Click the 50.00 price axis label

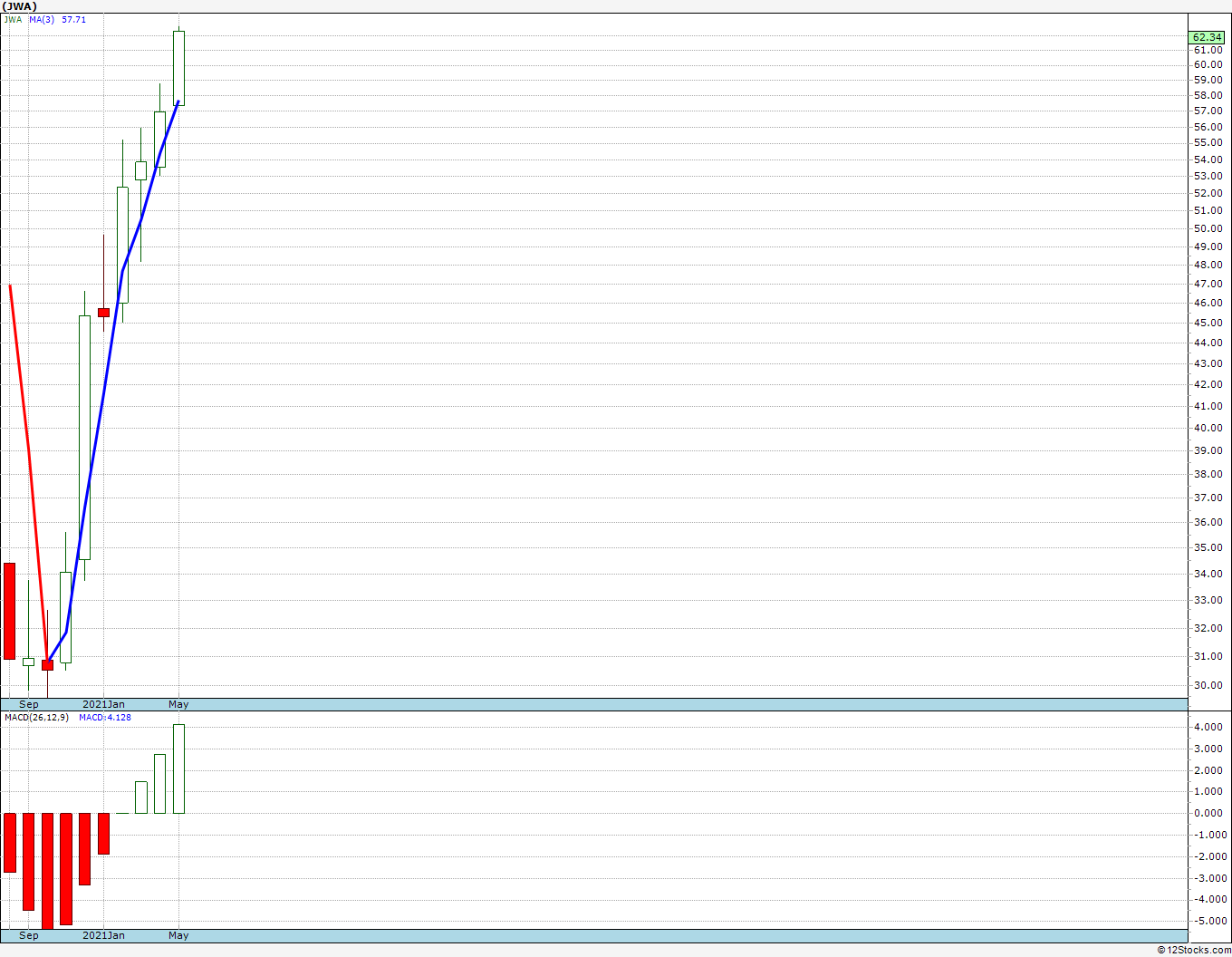[1207, 228]
